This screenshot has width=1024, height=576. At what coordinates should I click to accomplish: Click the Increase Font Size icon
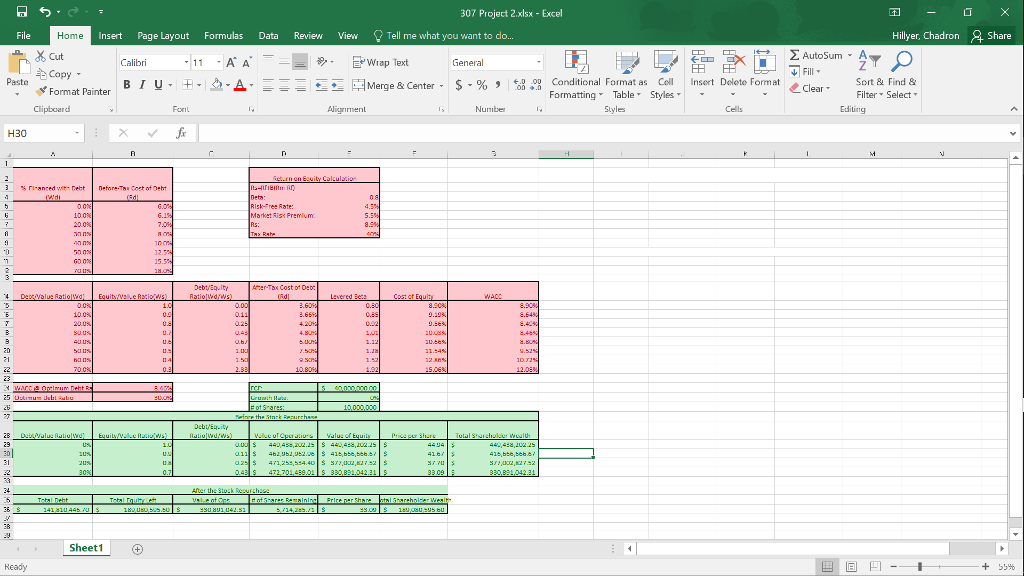coord(231,63)
